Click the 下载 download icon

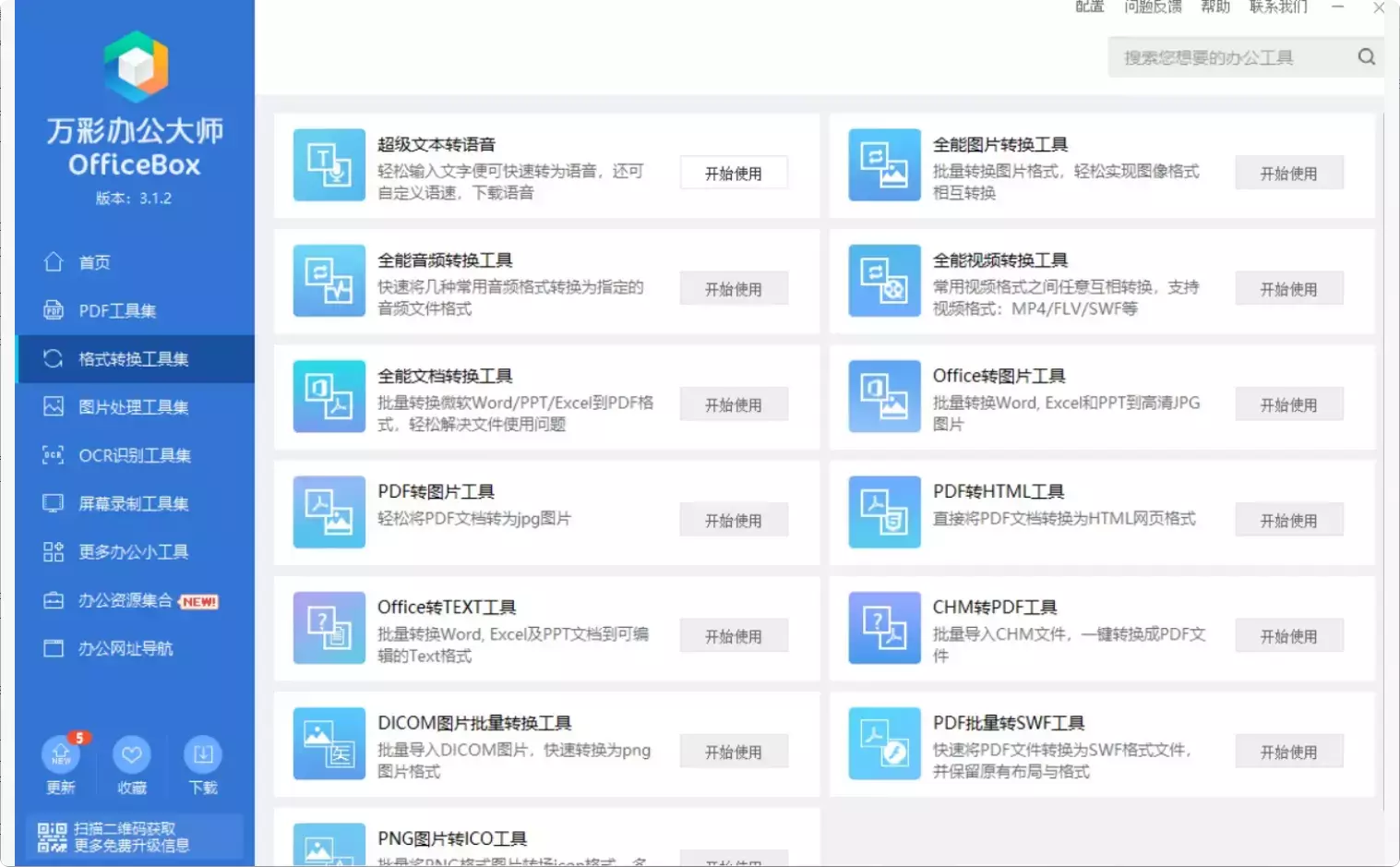pos(203,757)
